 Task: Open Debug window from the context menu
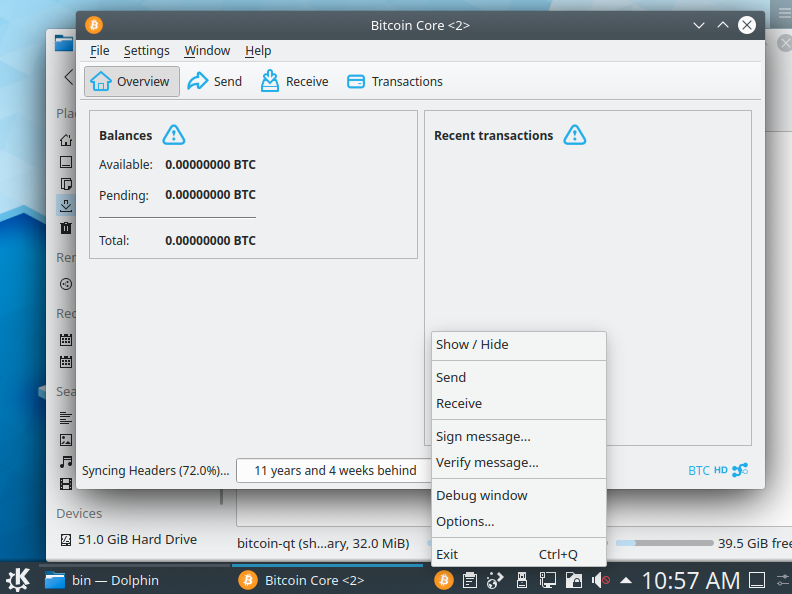coord(519,496)
